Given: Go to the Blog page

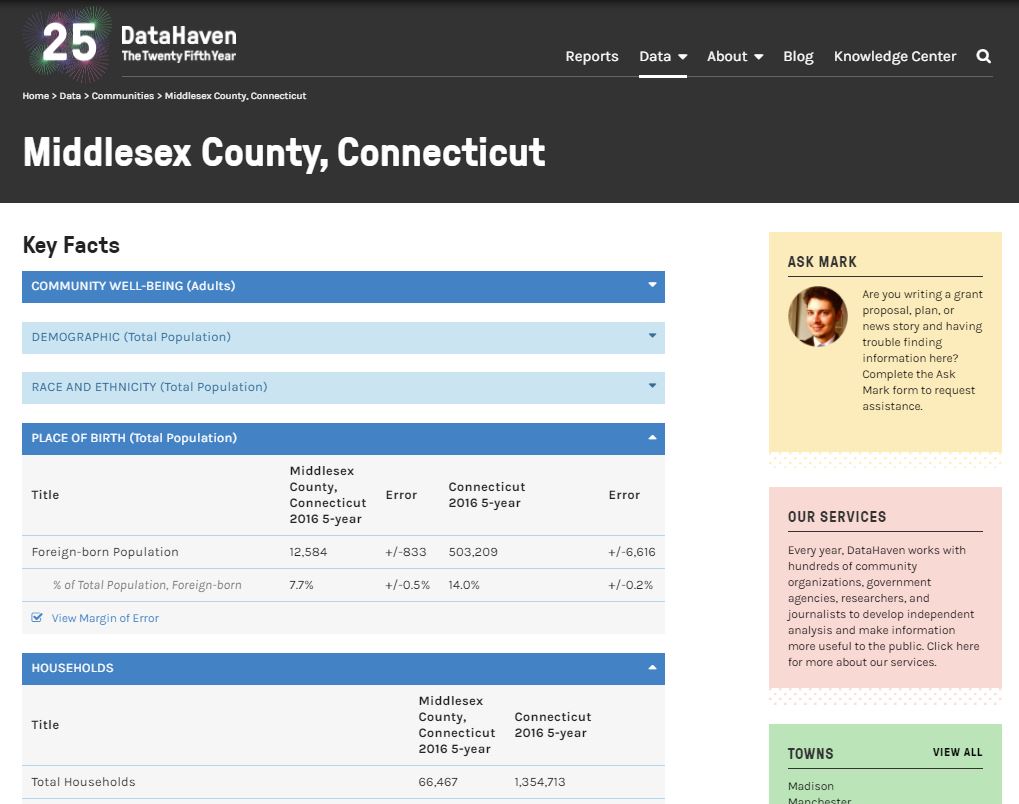Looking at the screenshot, I should coord(798,57).
